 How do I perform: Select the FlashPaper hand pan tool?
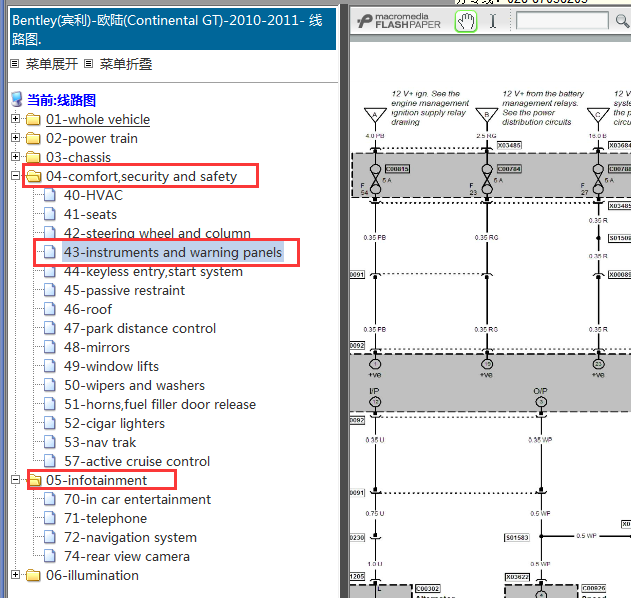tap(466, 21)
